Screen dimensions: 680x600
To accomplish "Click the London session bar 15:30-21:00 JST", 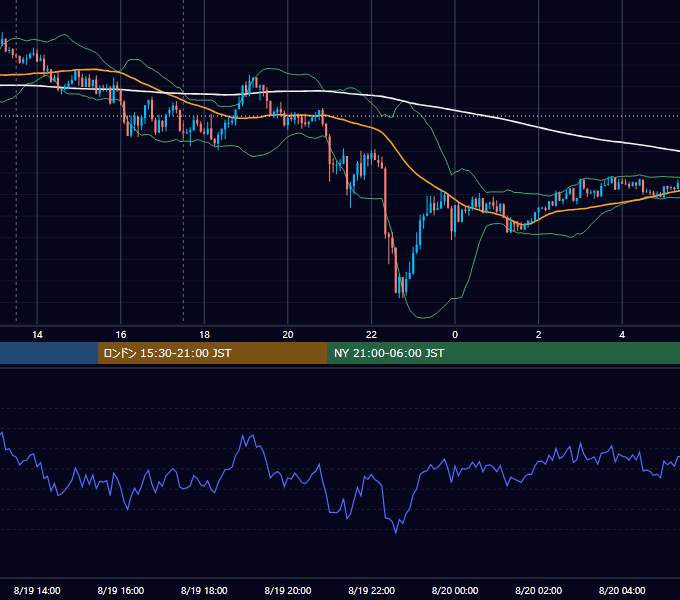I will coord(212,353).
